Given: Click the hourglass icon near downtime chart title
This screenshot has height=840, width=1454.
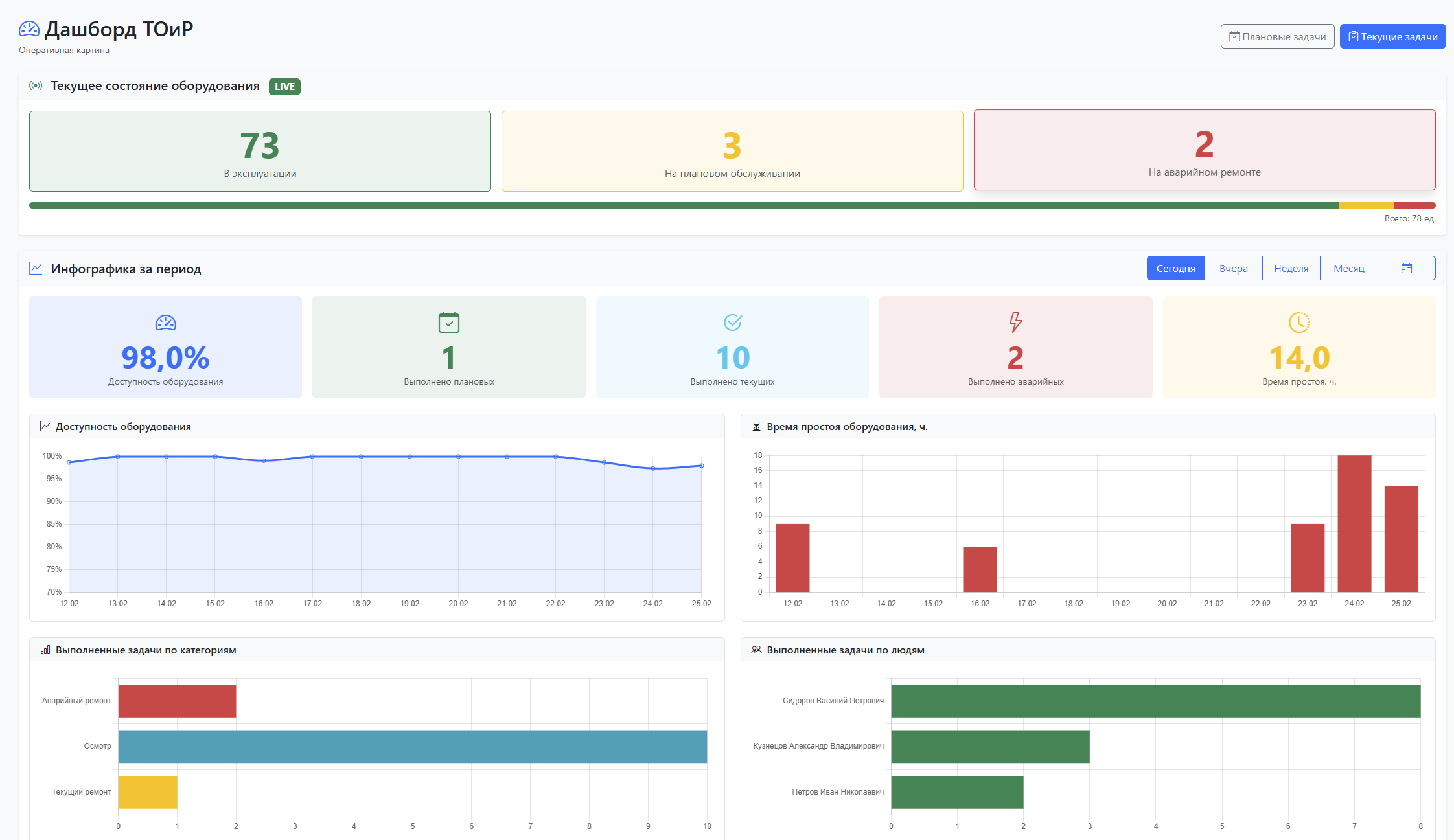Looking at the screenshot, I should coord(756,426).
